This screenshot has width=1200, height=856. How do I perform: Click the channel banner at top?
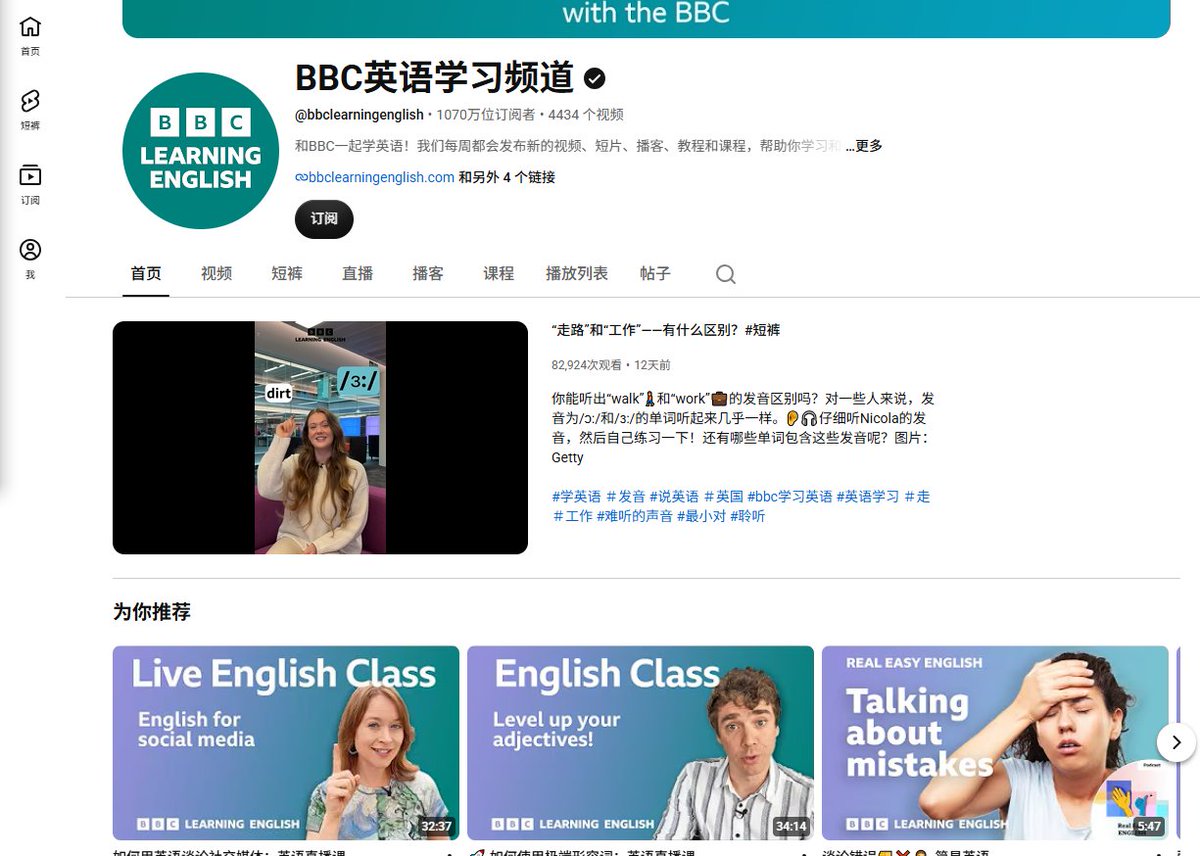(x=646, y=18)
